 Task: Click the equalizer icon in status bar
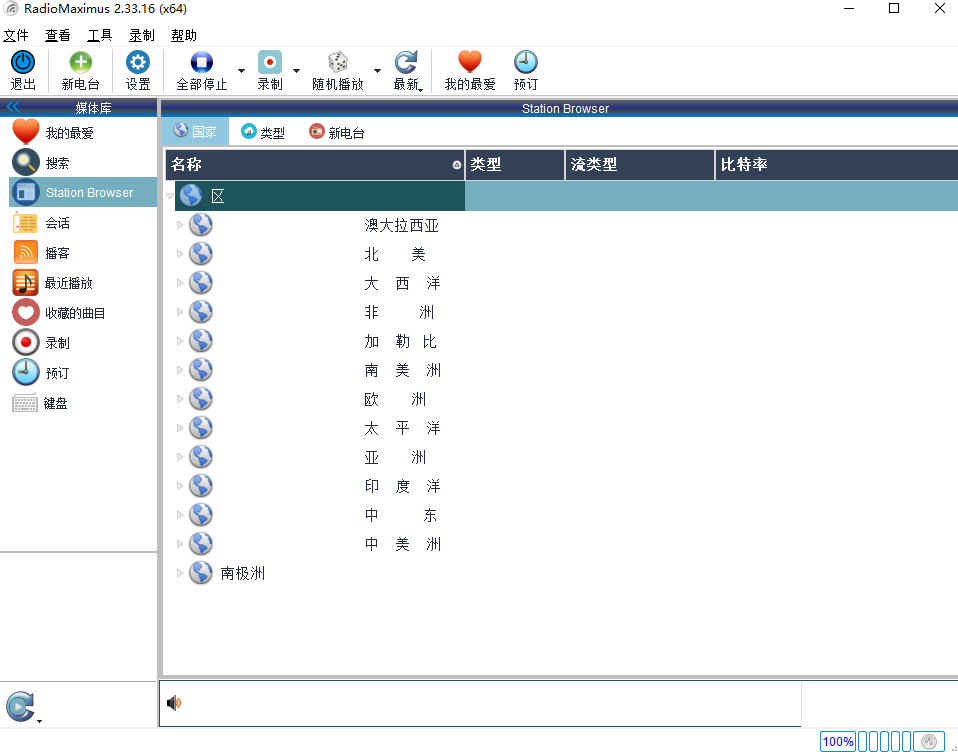[x=929, y=742]
